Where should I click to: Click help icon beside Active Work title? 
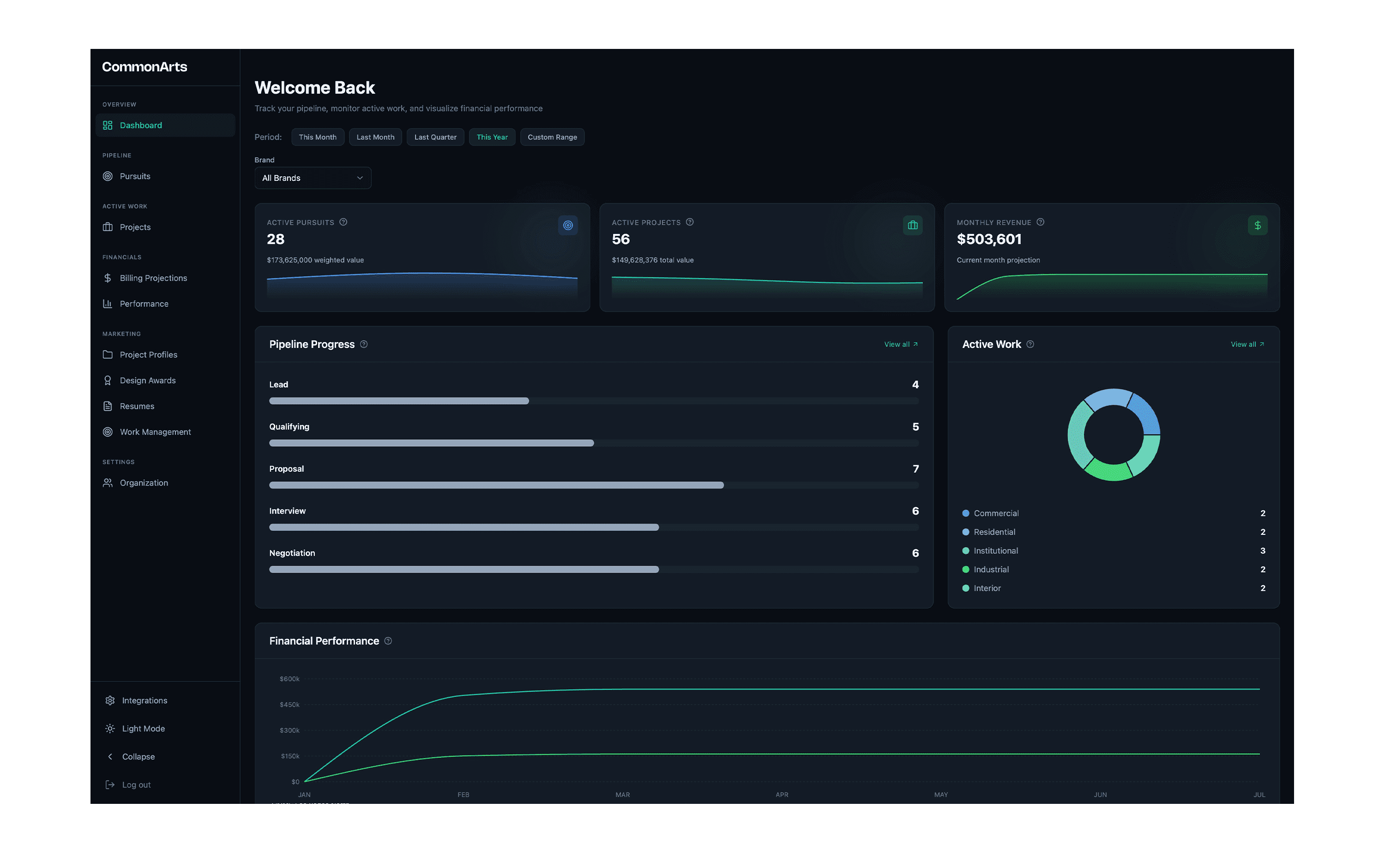coord(1030,344)
